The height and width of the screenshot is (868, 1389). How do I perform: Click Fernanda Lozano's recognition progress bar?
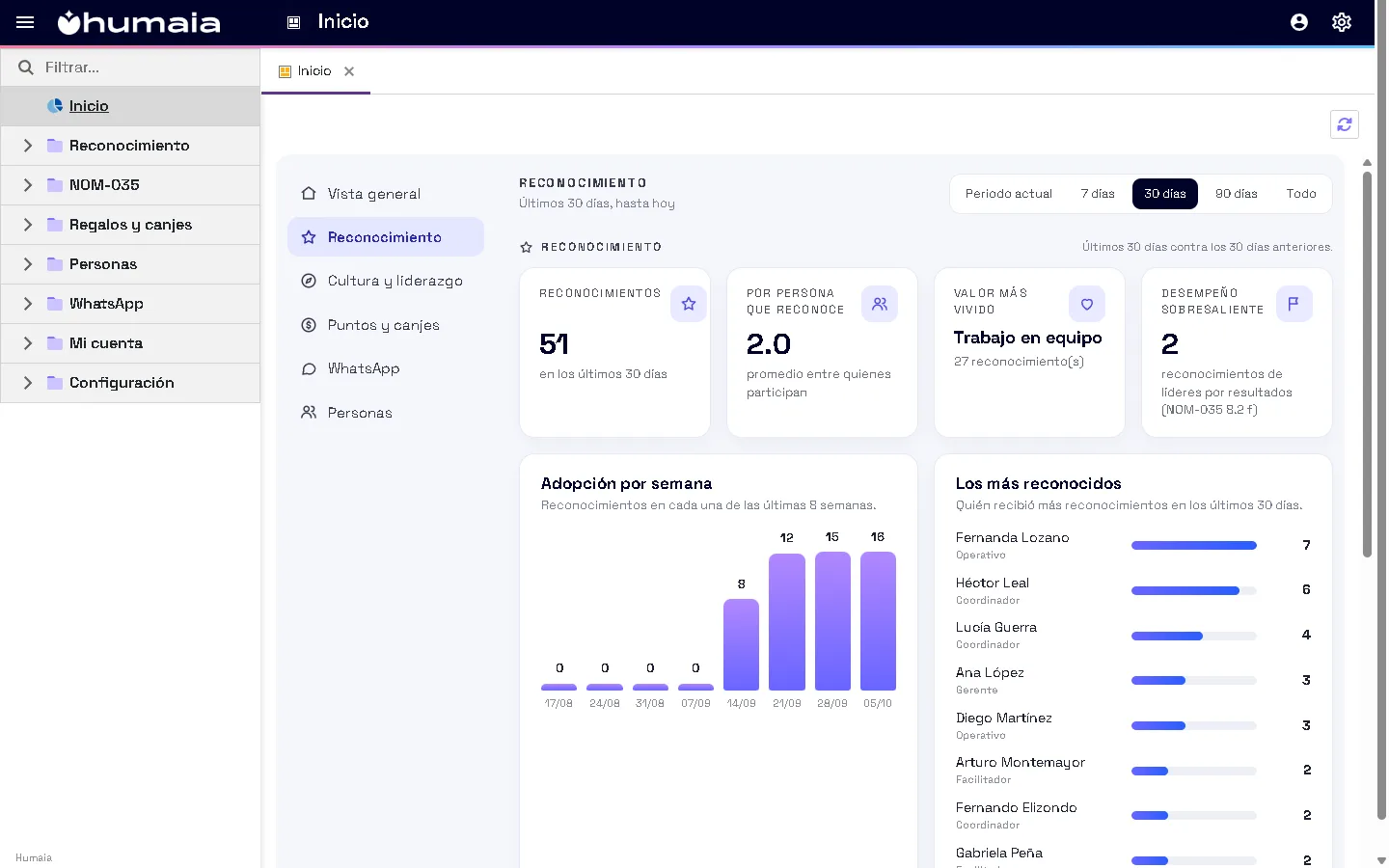click(1194, 546)
